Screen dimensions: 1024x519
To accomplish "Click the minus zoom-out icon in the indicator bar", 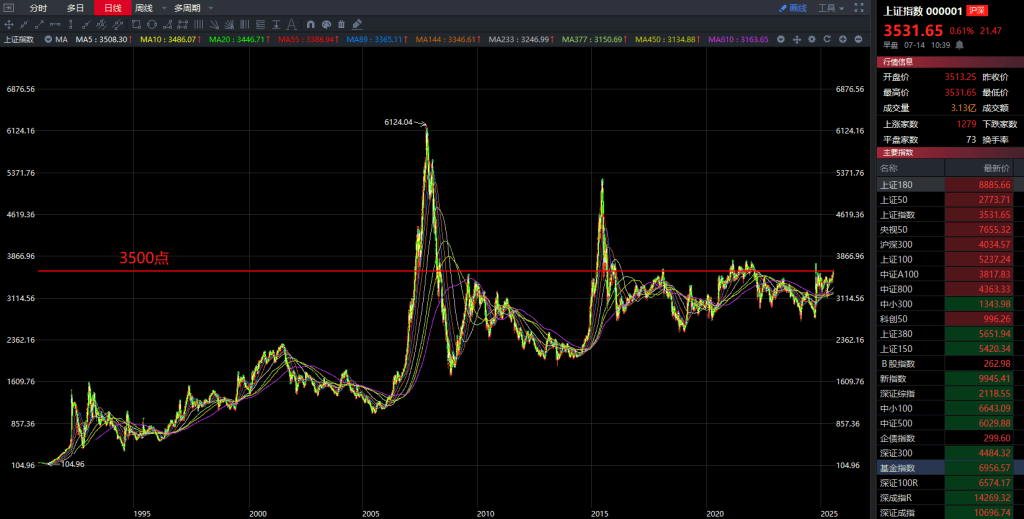I will pyautogui.click(x=858, y=39).
